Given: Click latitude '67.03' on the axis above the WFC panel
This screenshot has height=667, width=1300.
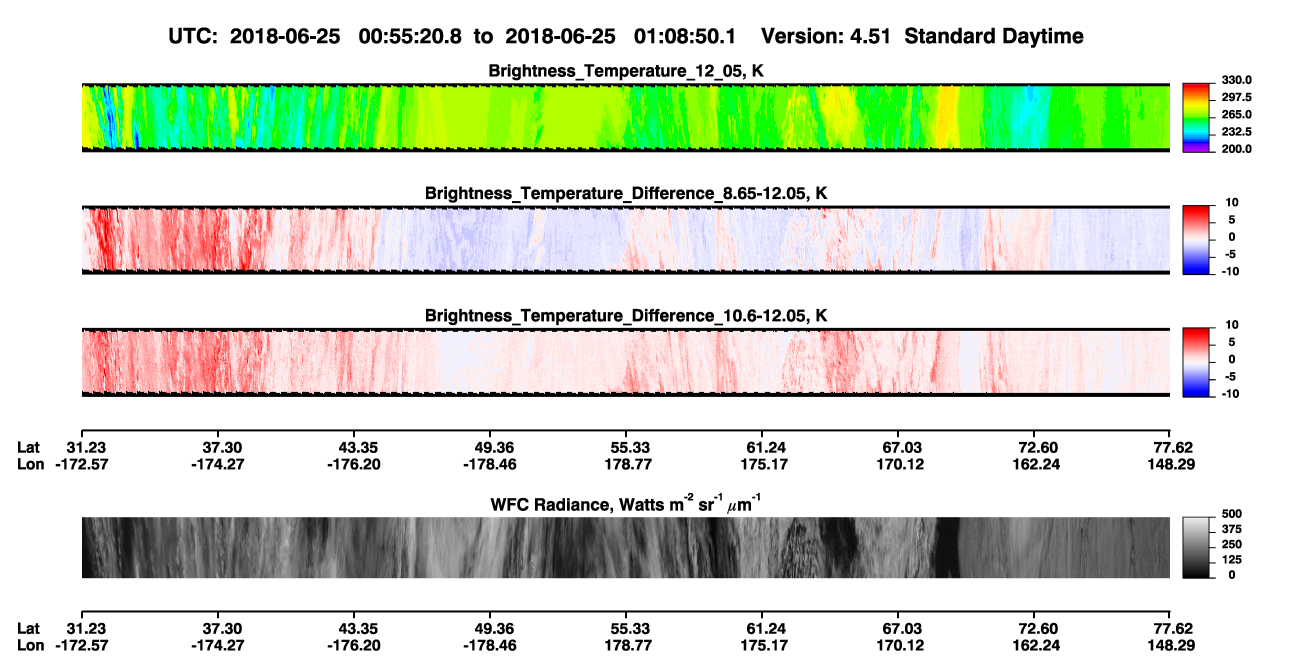Looking at the screenshot, I should pyautogui.click(x=902, y=447).
